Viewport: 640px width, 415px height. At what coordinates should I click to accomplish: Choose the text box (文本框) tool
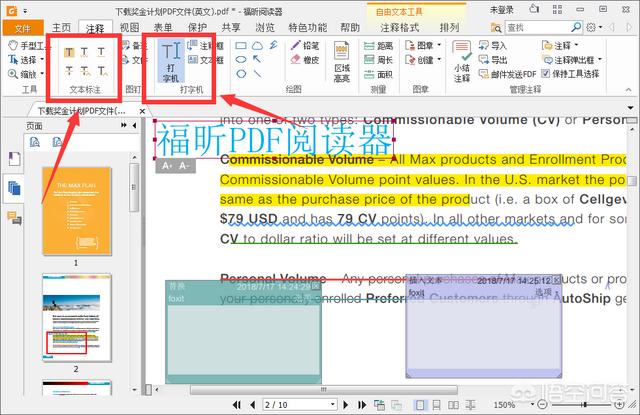[x=206, y=60]
